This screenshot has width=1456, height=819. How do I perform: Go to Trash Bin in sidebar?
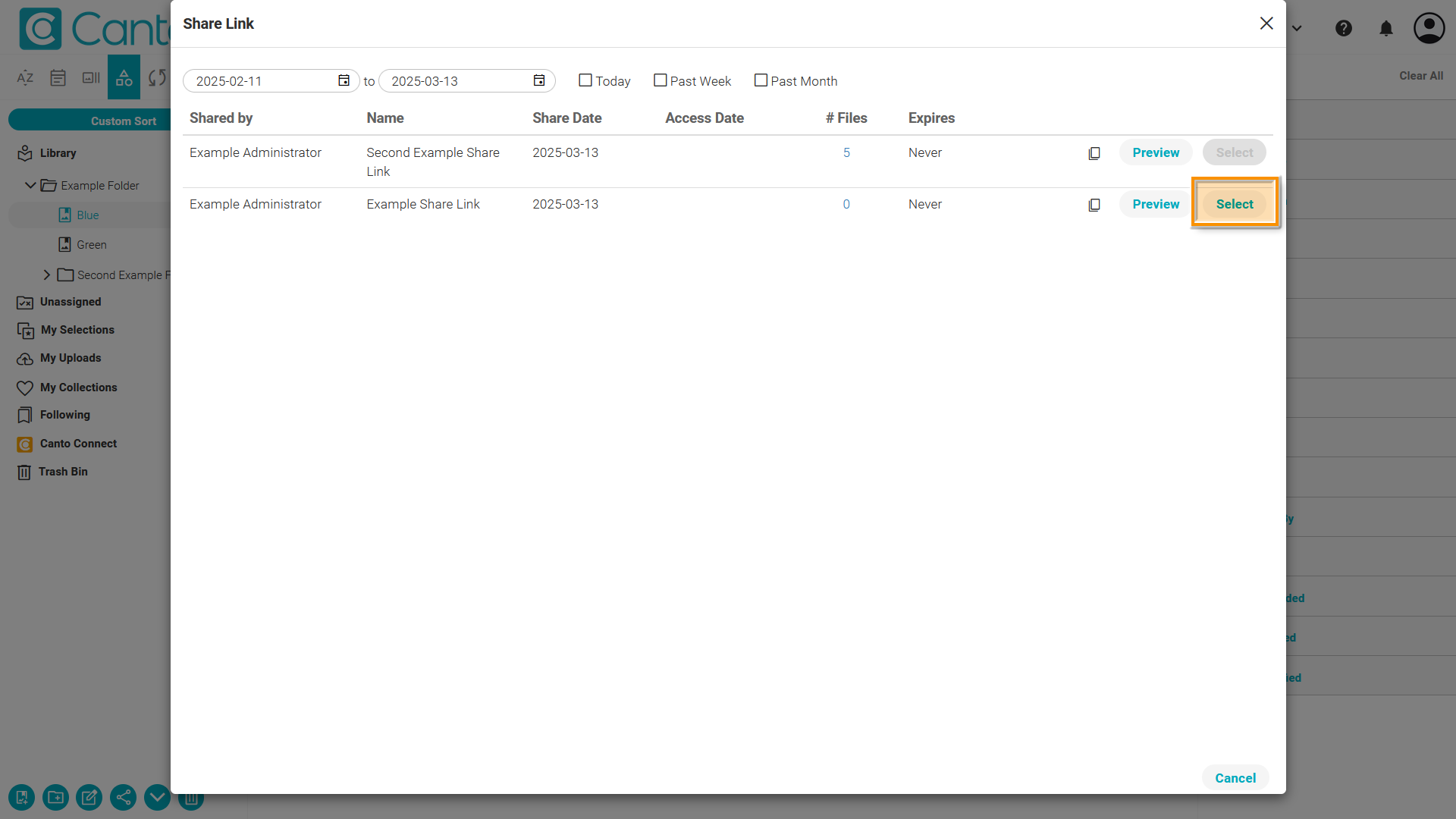(x=63, y=472)
